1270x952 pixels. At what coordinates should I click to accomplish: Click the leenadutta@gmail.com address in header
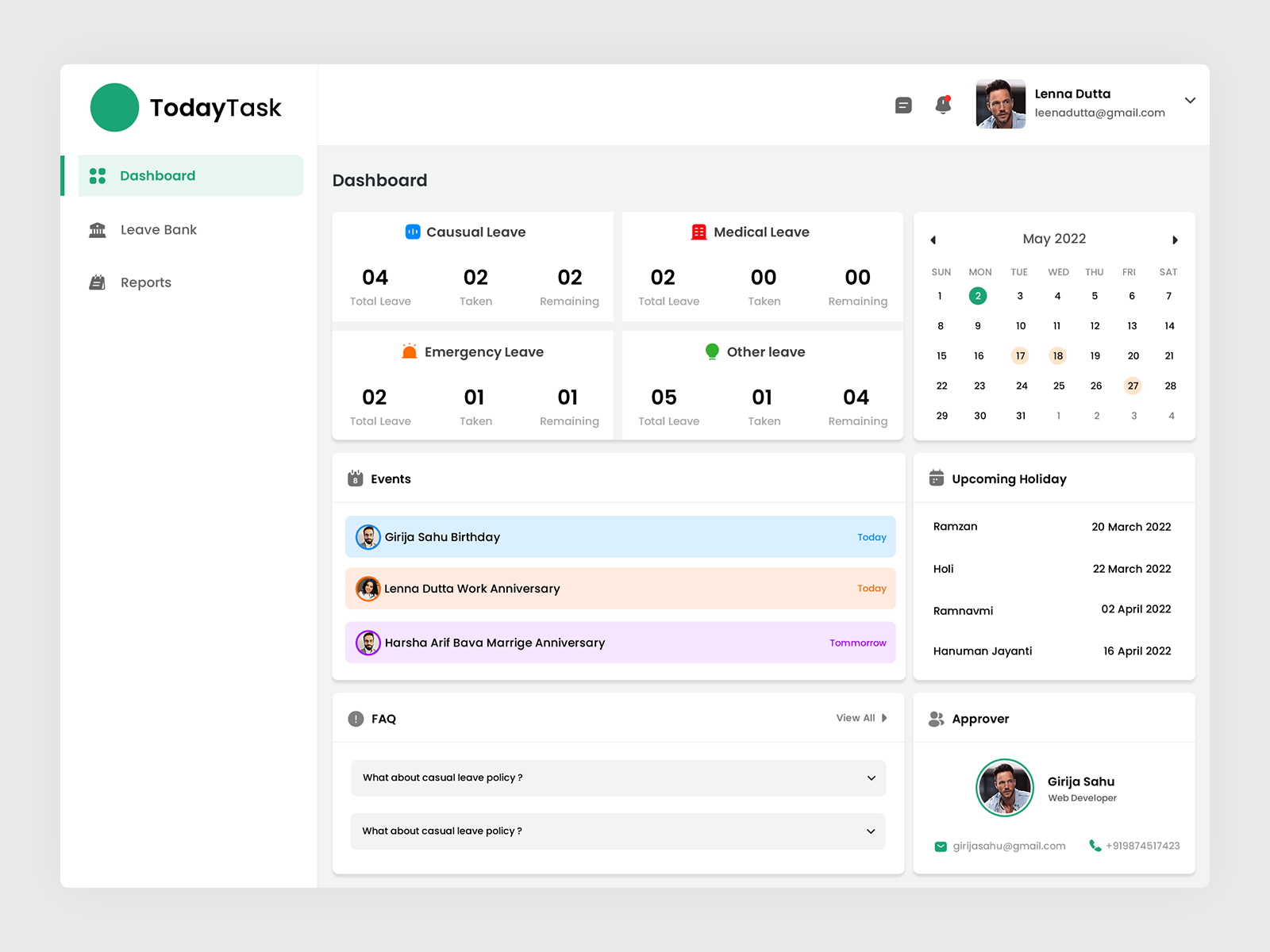coord(1099,113)
